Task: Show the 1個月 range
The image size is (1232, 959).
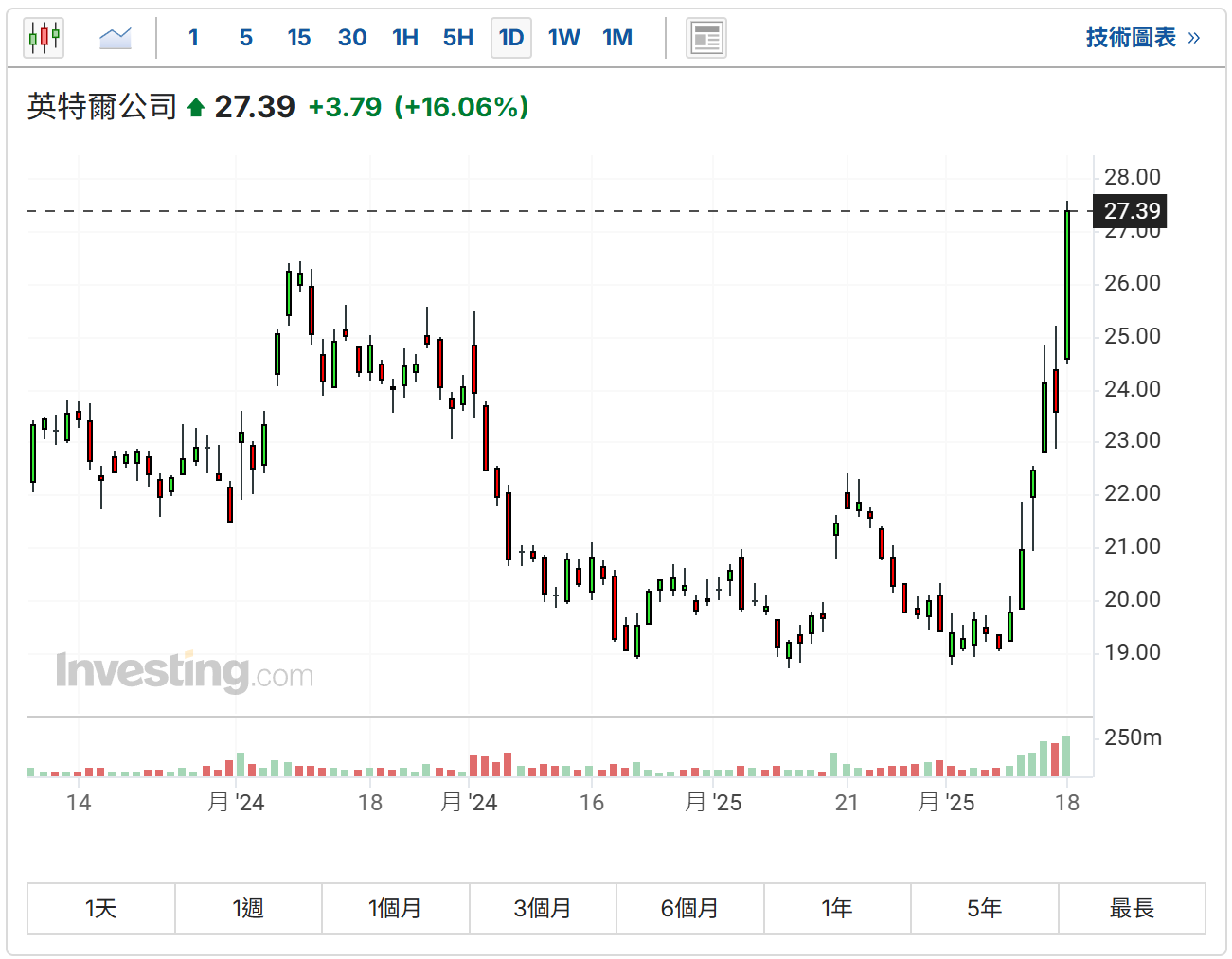Action: click(x=396, y=909)
